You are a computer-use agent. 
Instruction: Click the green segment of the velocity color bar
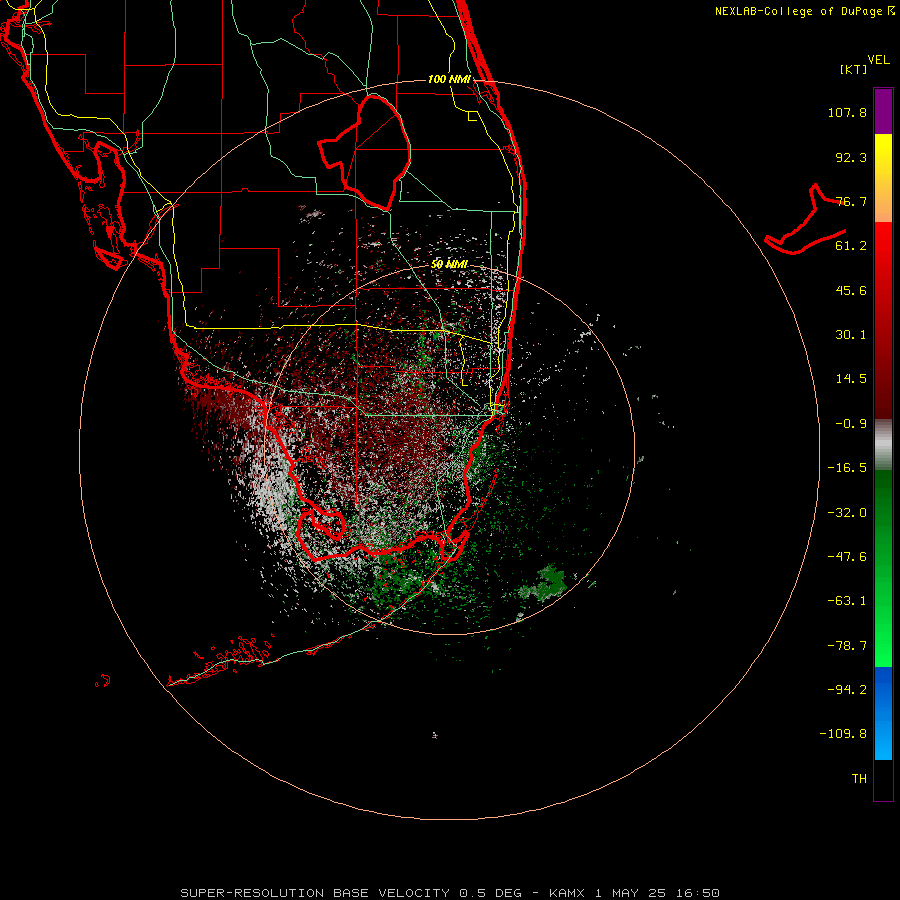coord(883,568)
